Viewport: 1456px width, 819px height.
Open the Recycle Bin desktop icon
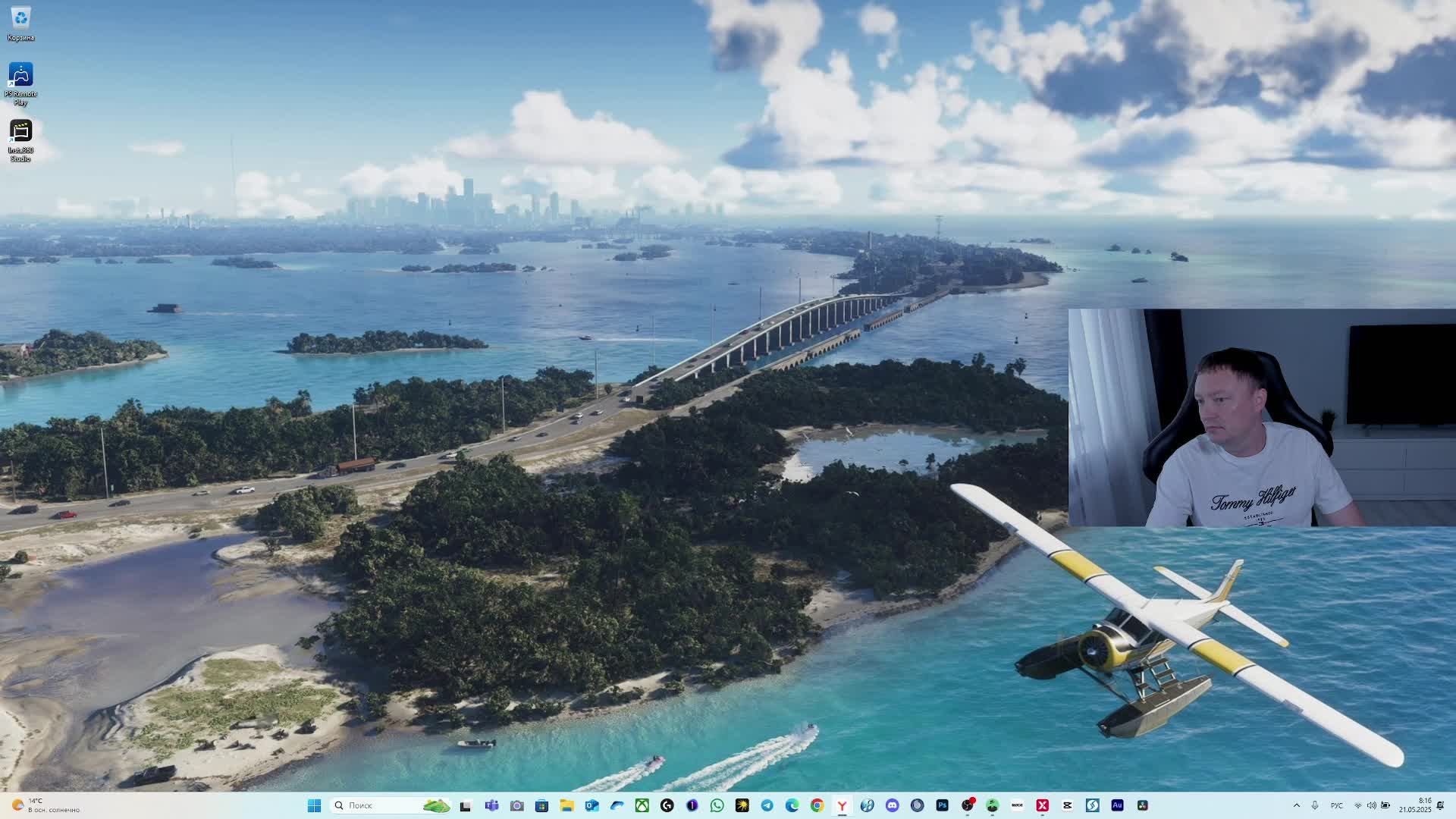(x=20, y=23)
